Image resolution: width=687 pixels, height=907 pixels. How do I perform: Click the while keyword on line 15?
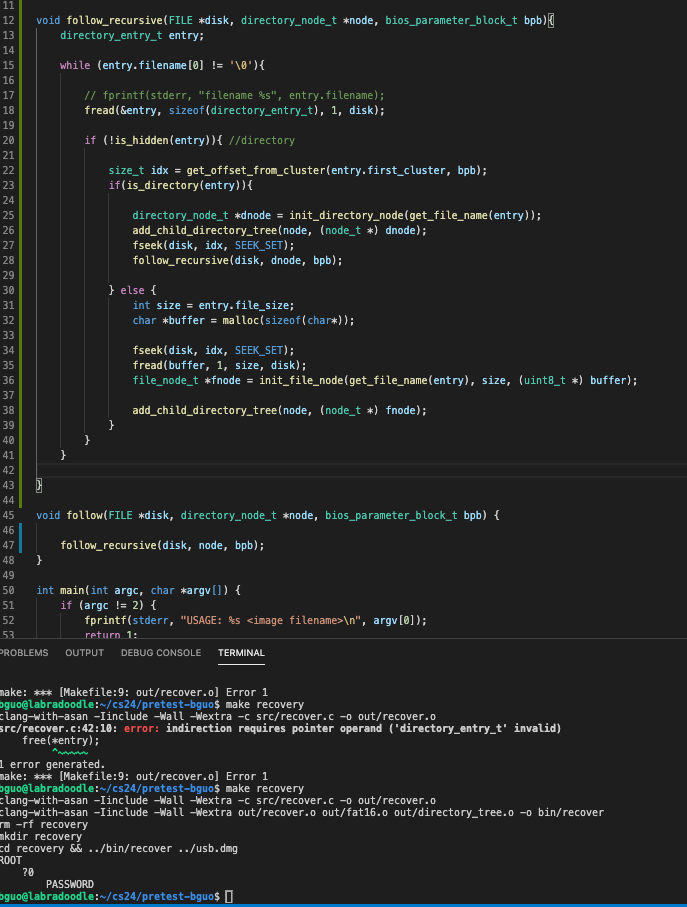pos(75,65)
